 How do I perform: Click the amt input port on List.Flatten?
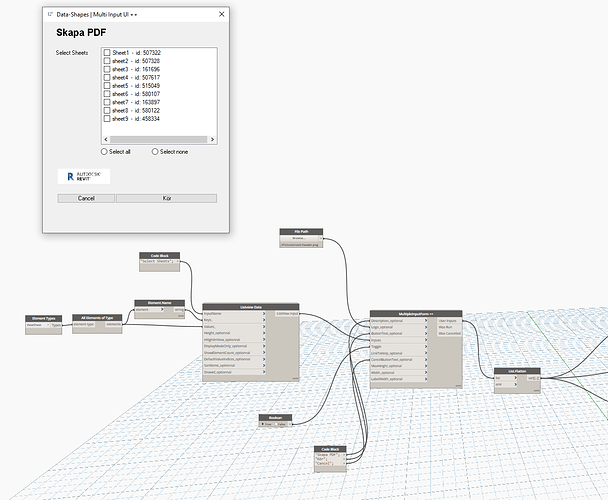click(506, 384)
